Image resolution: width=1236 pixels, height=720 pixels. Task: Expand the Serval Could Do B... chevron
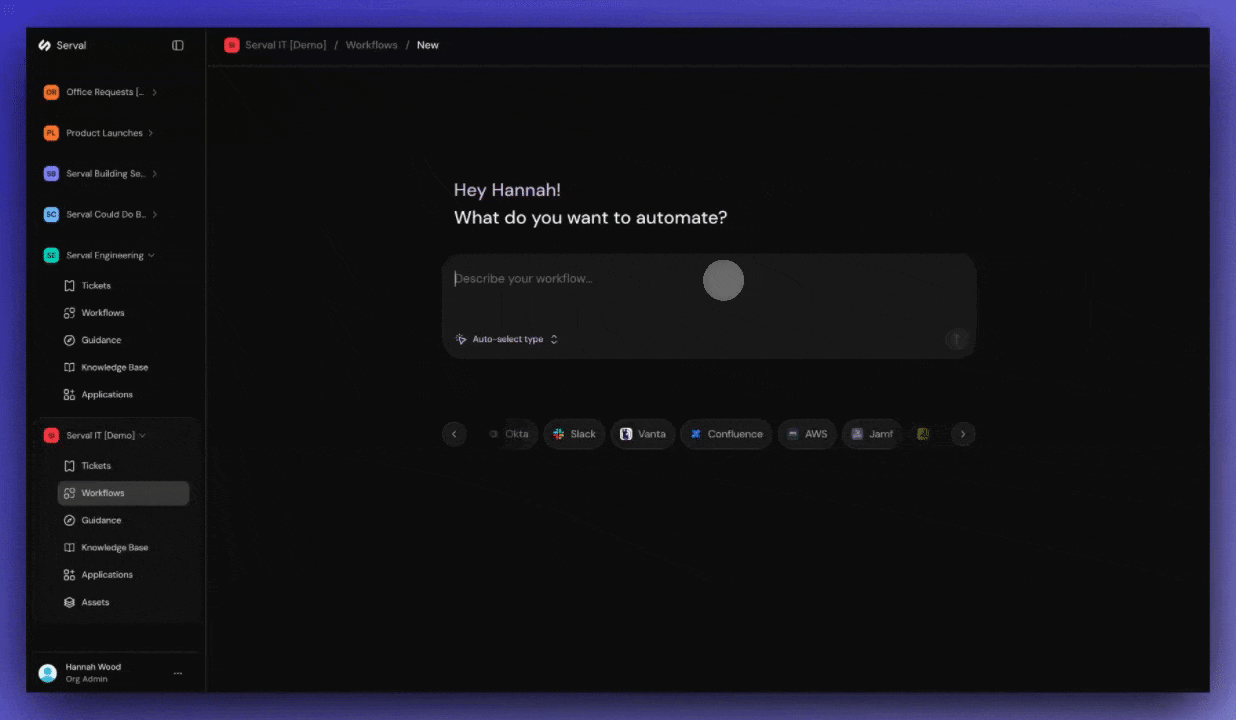pos(154,214)
